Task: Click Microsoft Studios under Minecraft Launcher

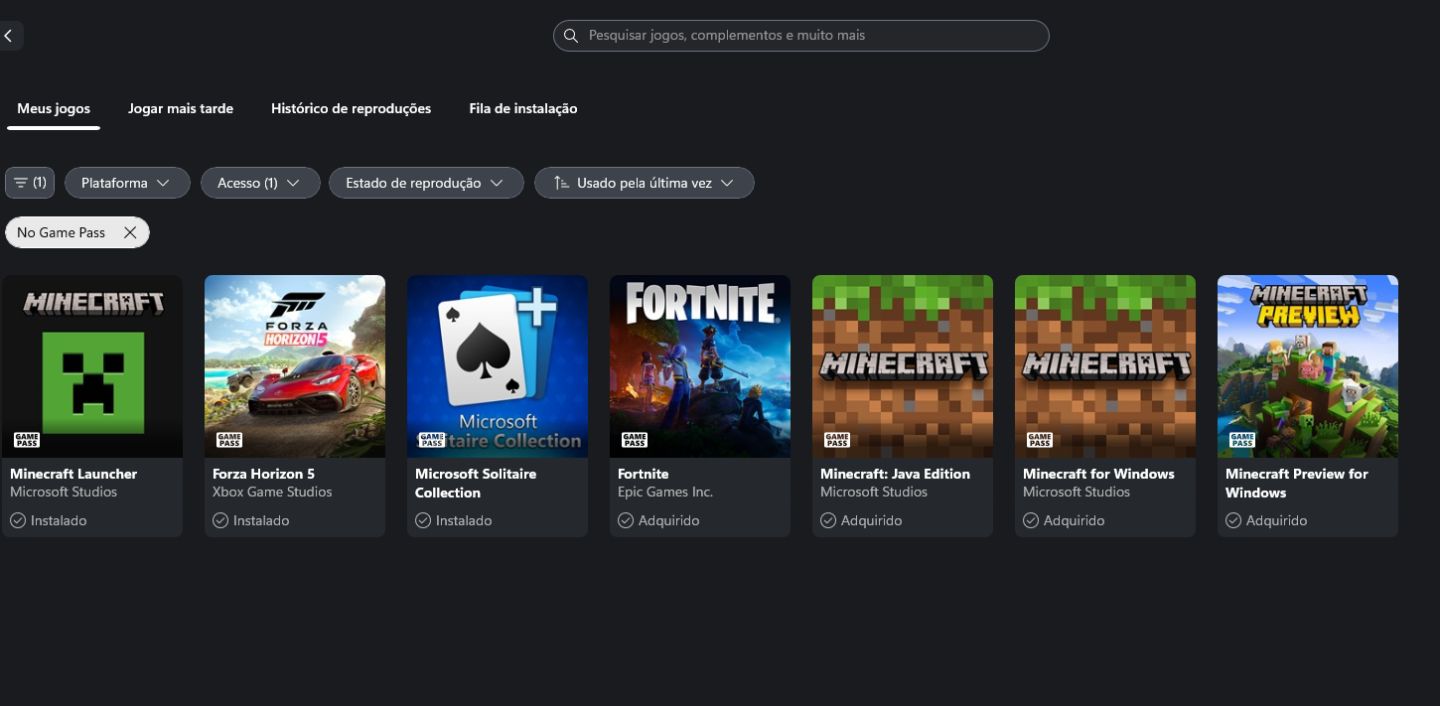Action: (x=64, y=492)
